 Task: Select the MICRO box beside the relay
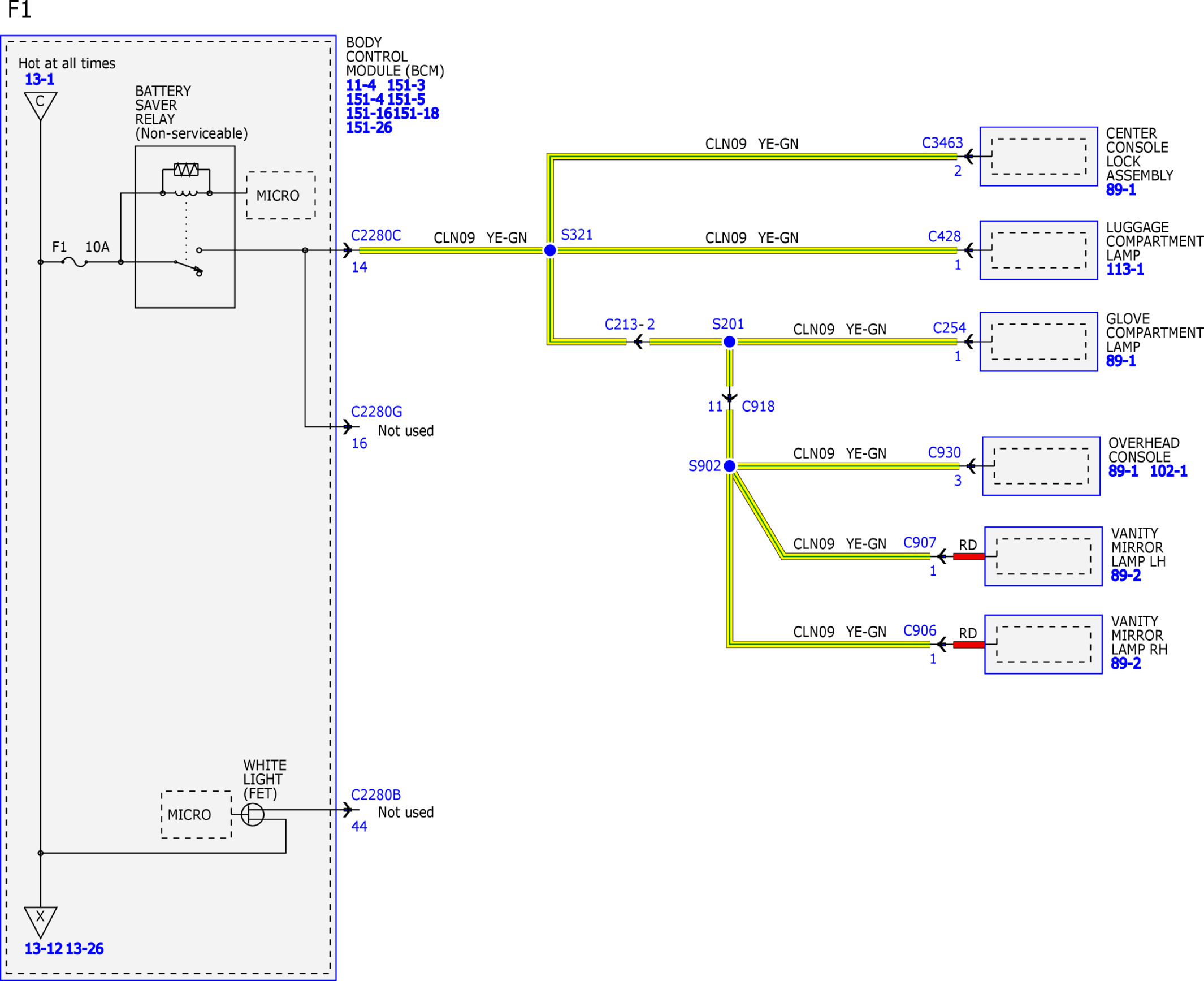[281, 195]
